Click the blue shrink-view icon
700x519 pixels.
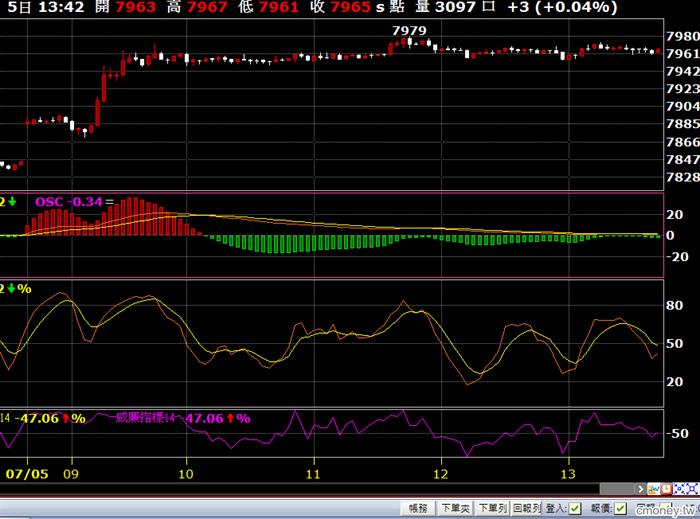[x=679, y=489]
